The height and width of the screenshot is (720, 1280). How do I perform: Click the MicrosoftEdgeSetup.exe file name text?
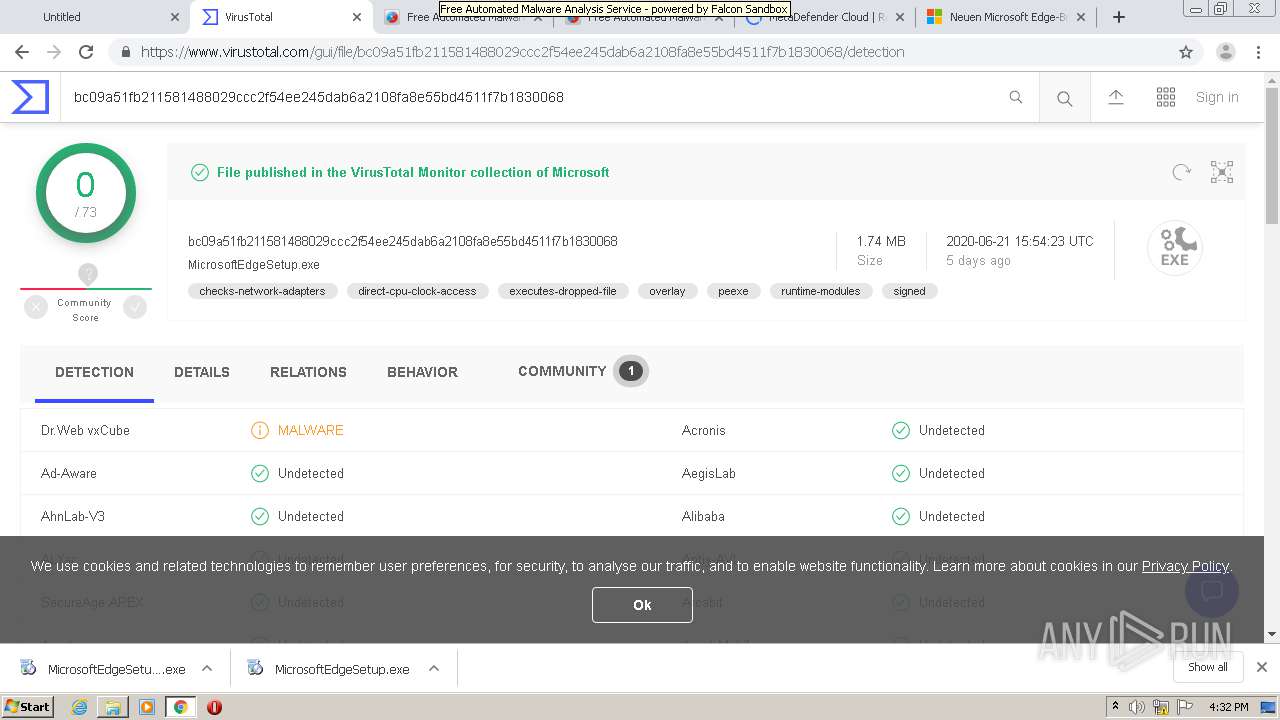(254, 265)
